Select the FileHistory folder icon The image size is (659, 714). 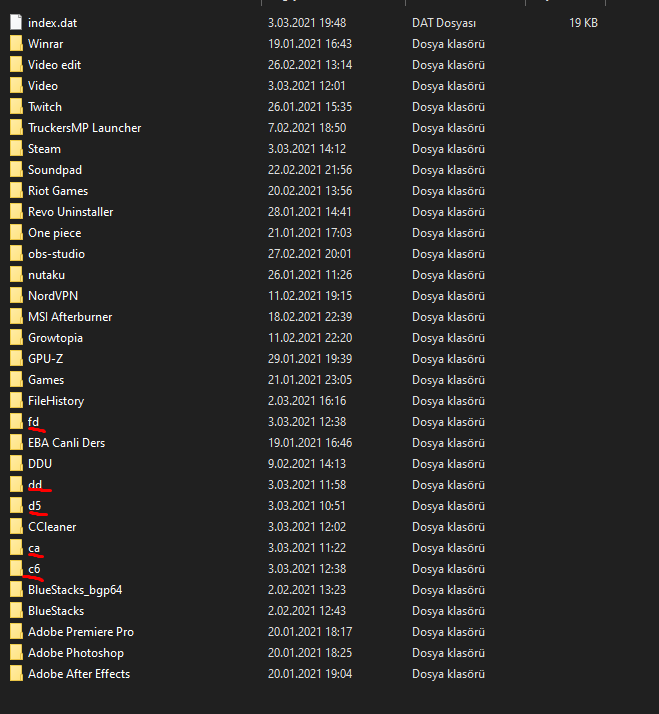coord(16,400)
